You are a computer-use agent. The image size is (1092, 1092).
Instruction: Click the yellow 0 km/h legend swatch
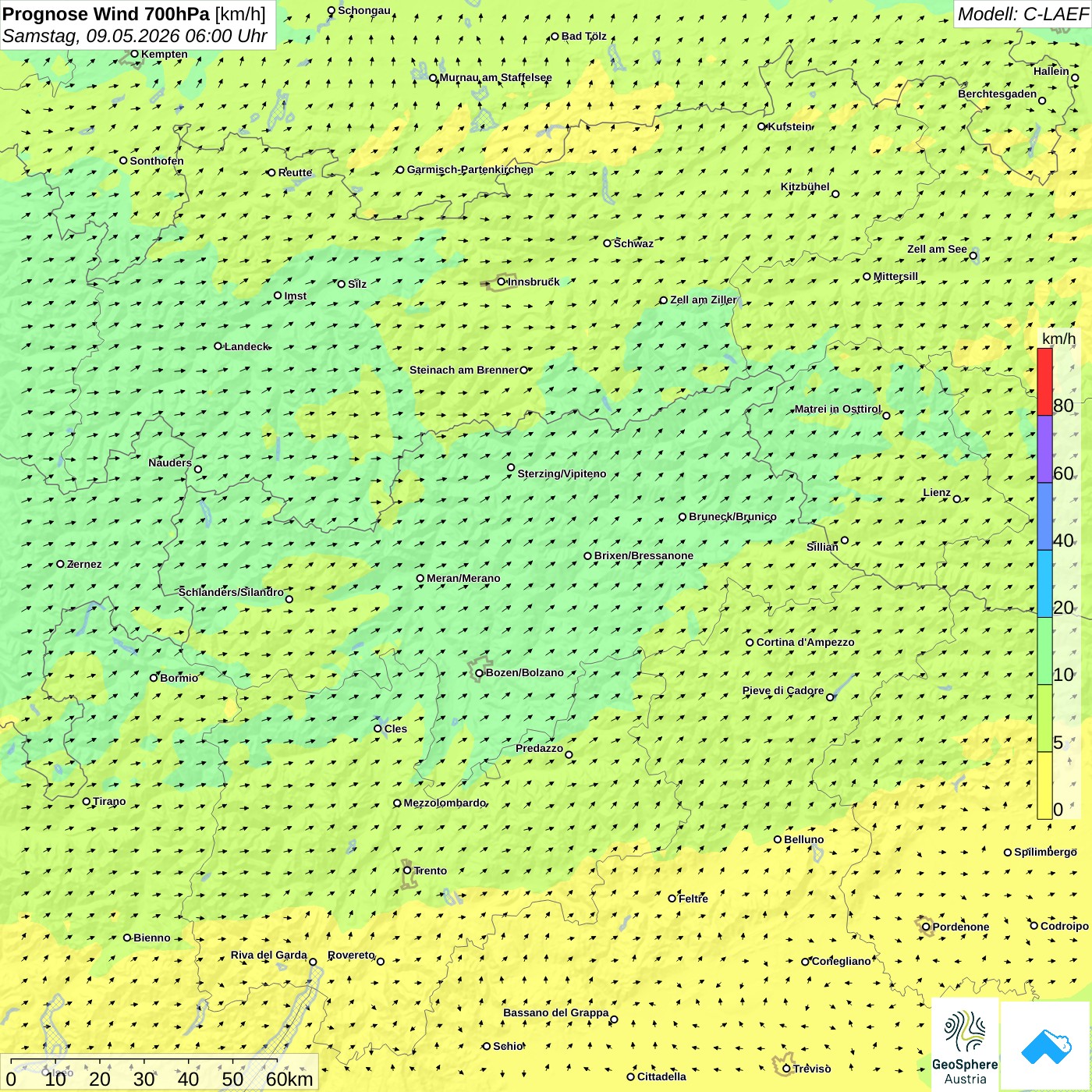1044,785
